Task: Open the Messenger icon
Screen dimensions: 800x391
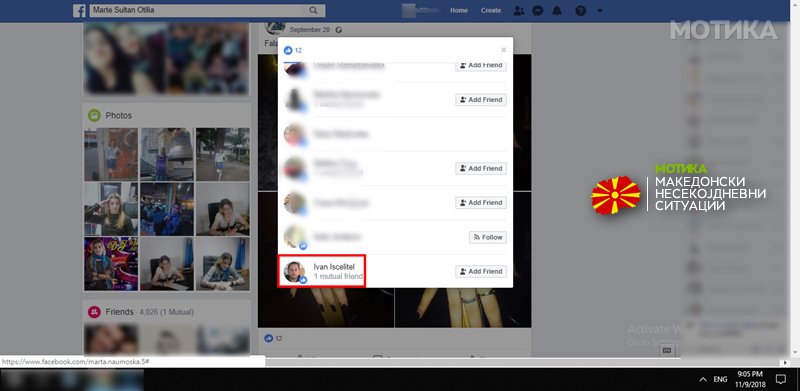Action: [537, 11]
